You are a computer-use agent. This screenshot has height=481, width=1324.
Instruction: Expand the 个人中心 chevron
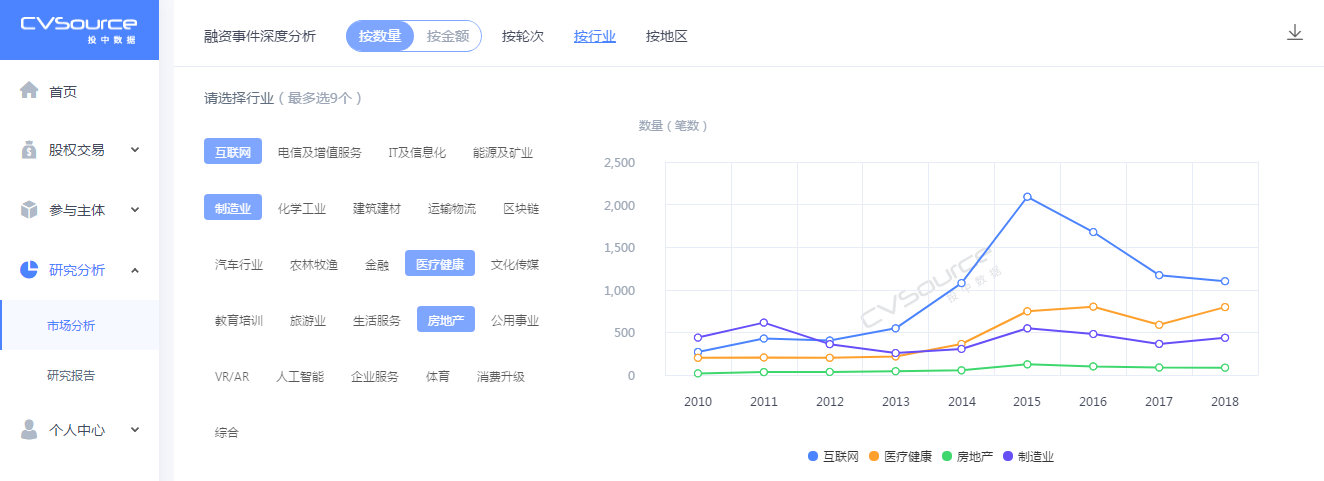[x=135, y=430]
